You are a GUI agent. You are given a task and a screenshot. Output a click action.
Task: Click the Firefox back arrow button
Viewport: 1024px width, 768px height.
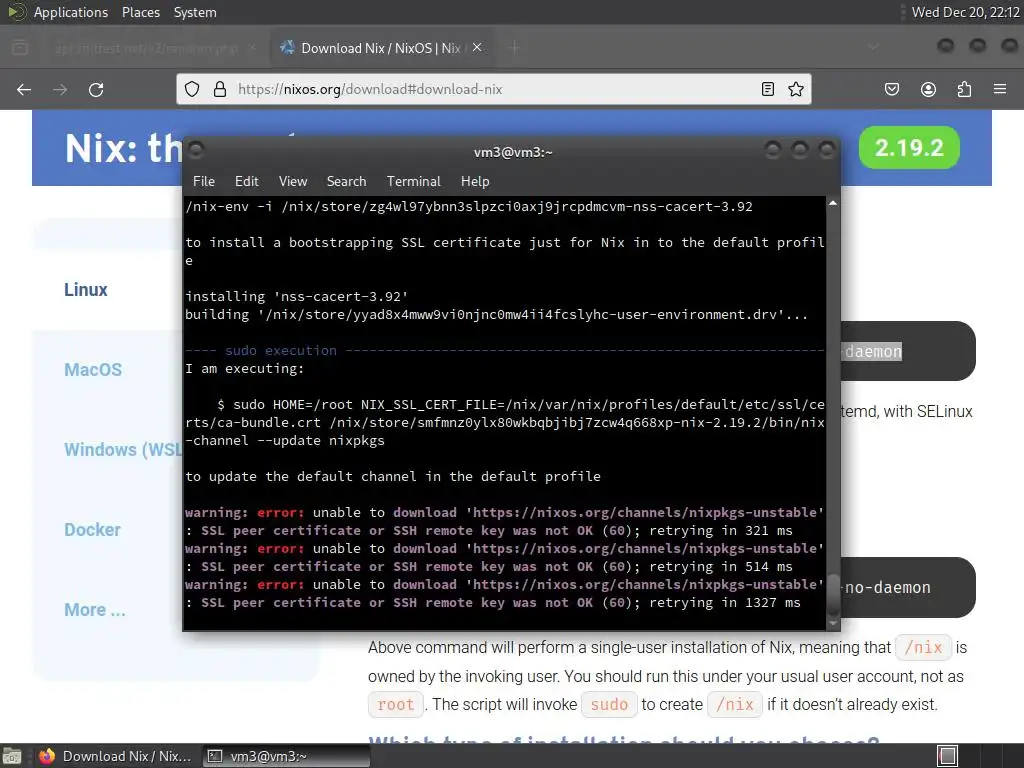click(24, 89)
